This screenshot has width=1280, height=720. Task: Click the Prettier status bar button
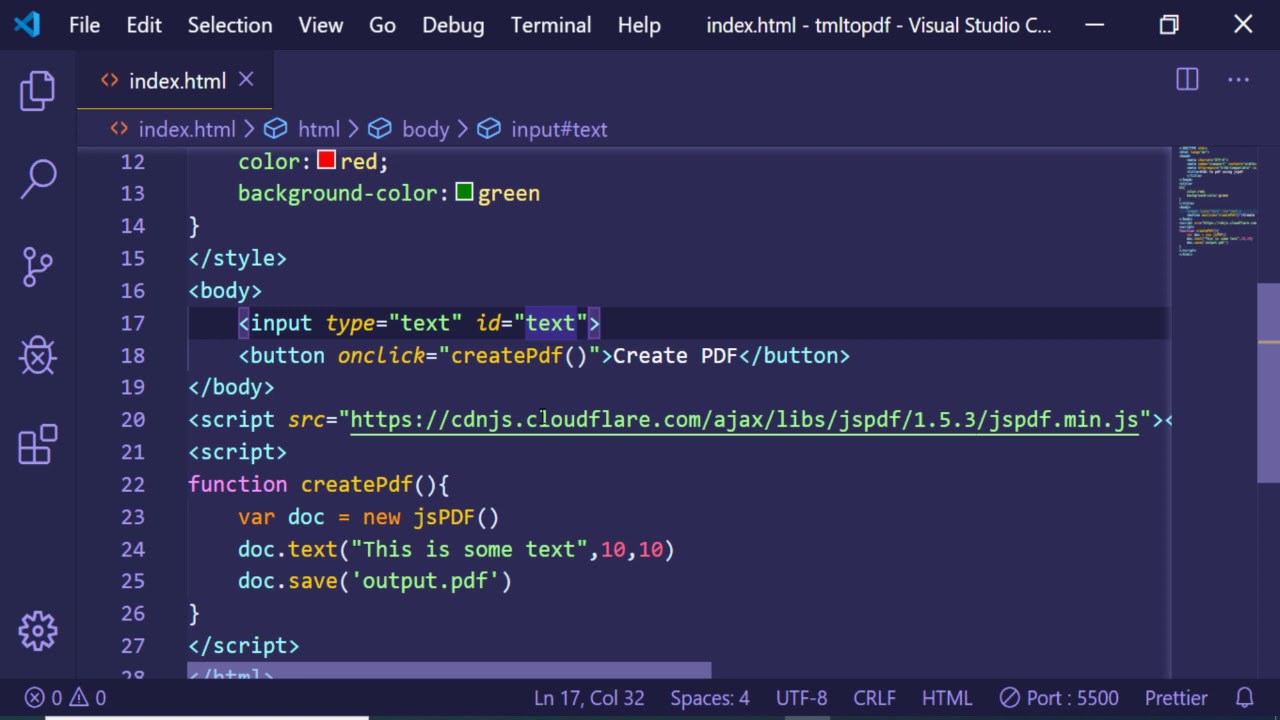1176,698
